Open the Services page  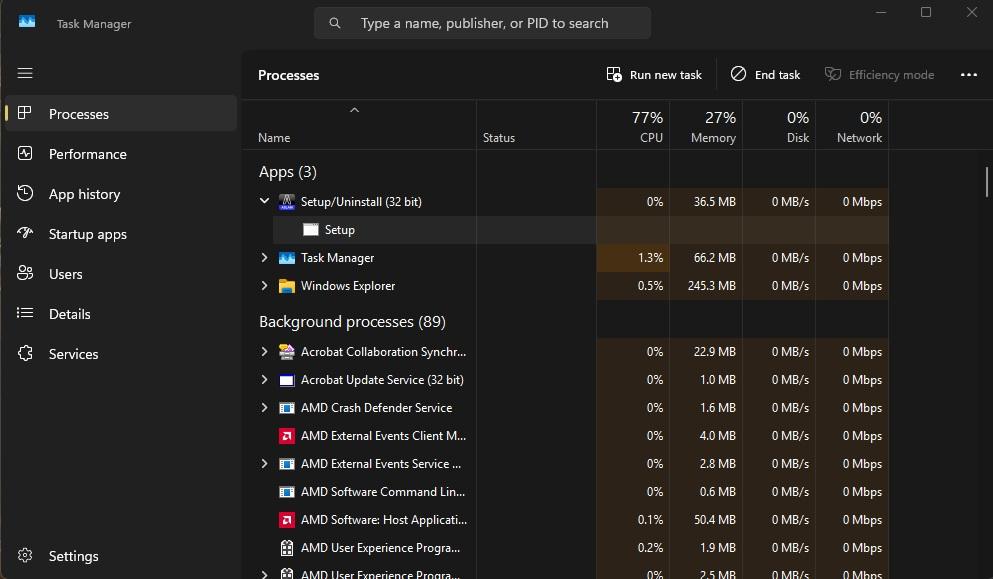pyautogui.click(x=121, y=353)
